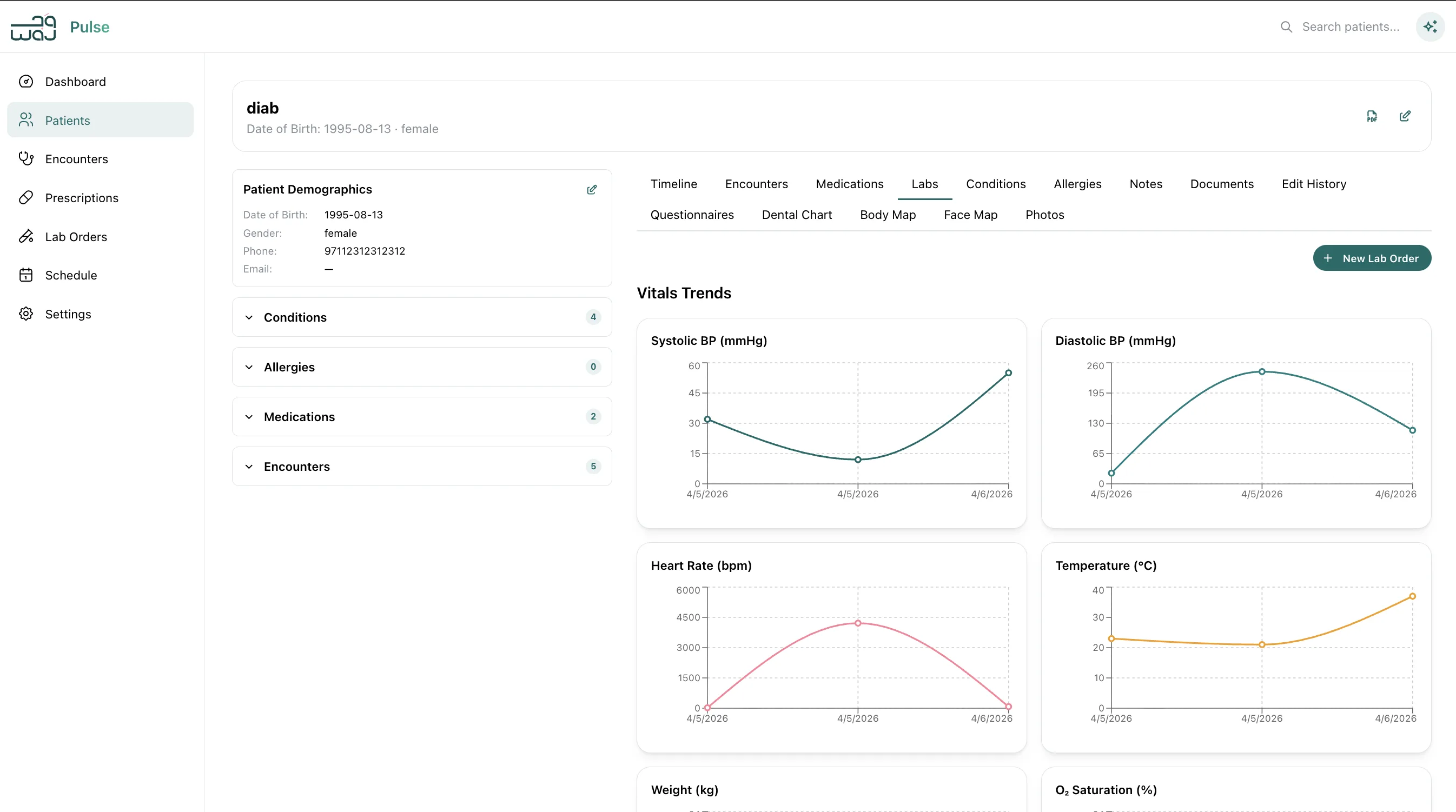Image resolution: width=1456 pixels, height=812 pixels.
Task: Switch to the Timeline tab
Action: click(674, 184)
